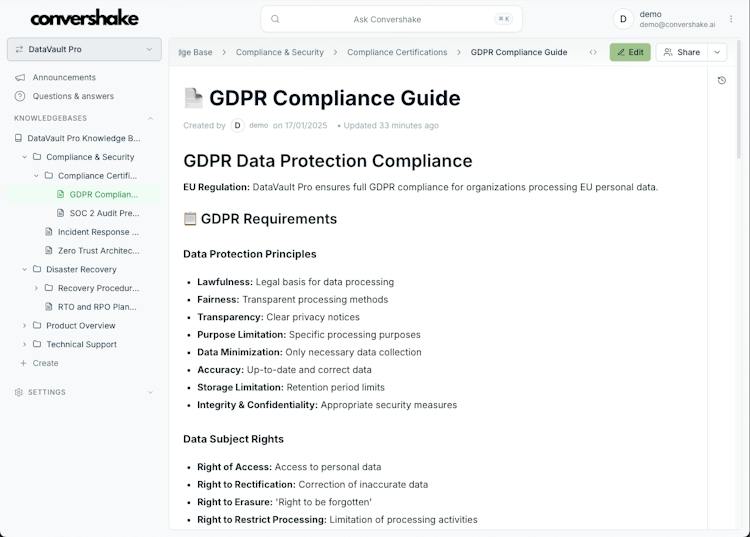Image resolution: width=750 pixels, height=537 pixels.
Task: Click the Convershake logo
Action: point(84,18)
